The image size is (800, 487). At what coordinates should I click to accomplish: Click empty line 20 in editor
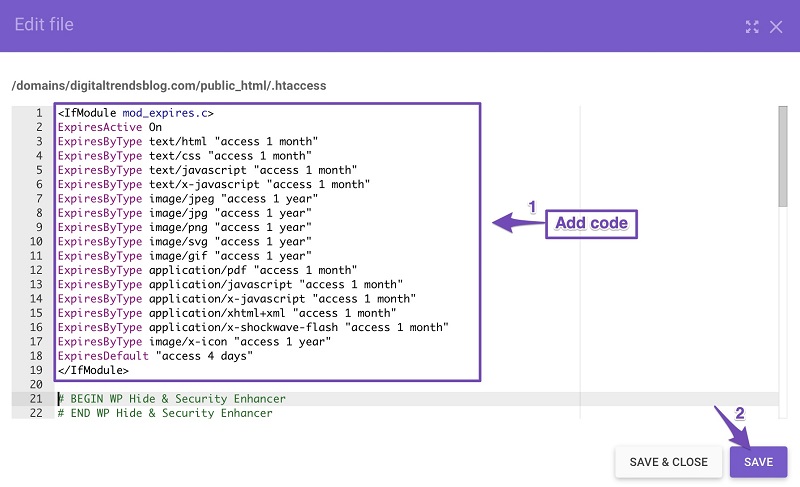click(316, 384)
